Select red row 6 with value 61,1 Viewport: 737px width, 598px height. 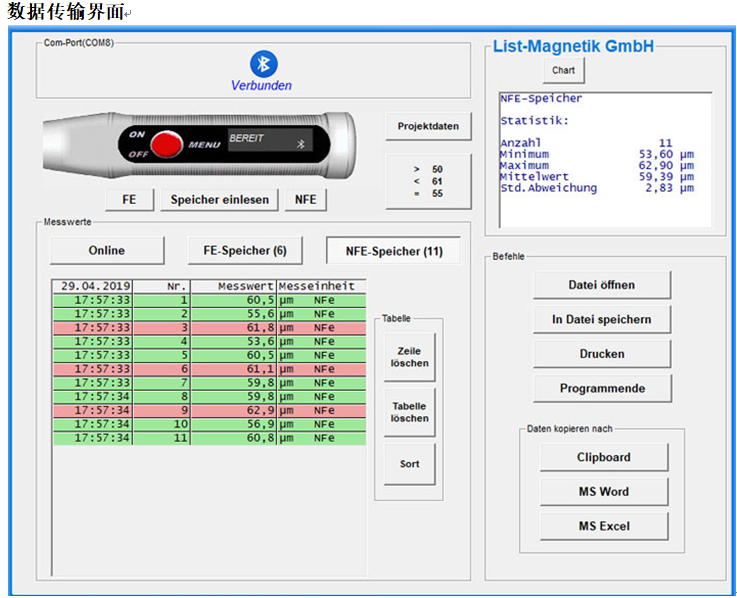click(210, 369)
